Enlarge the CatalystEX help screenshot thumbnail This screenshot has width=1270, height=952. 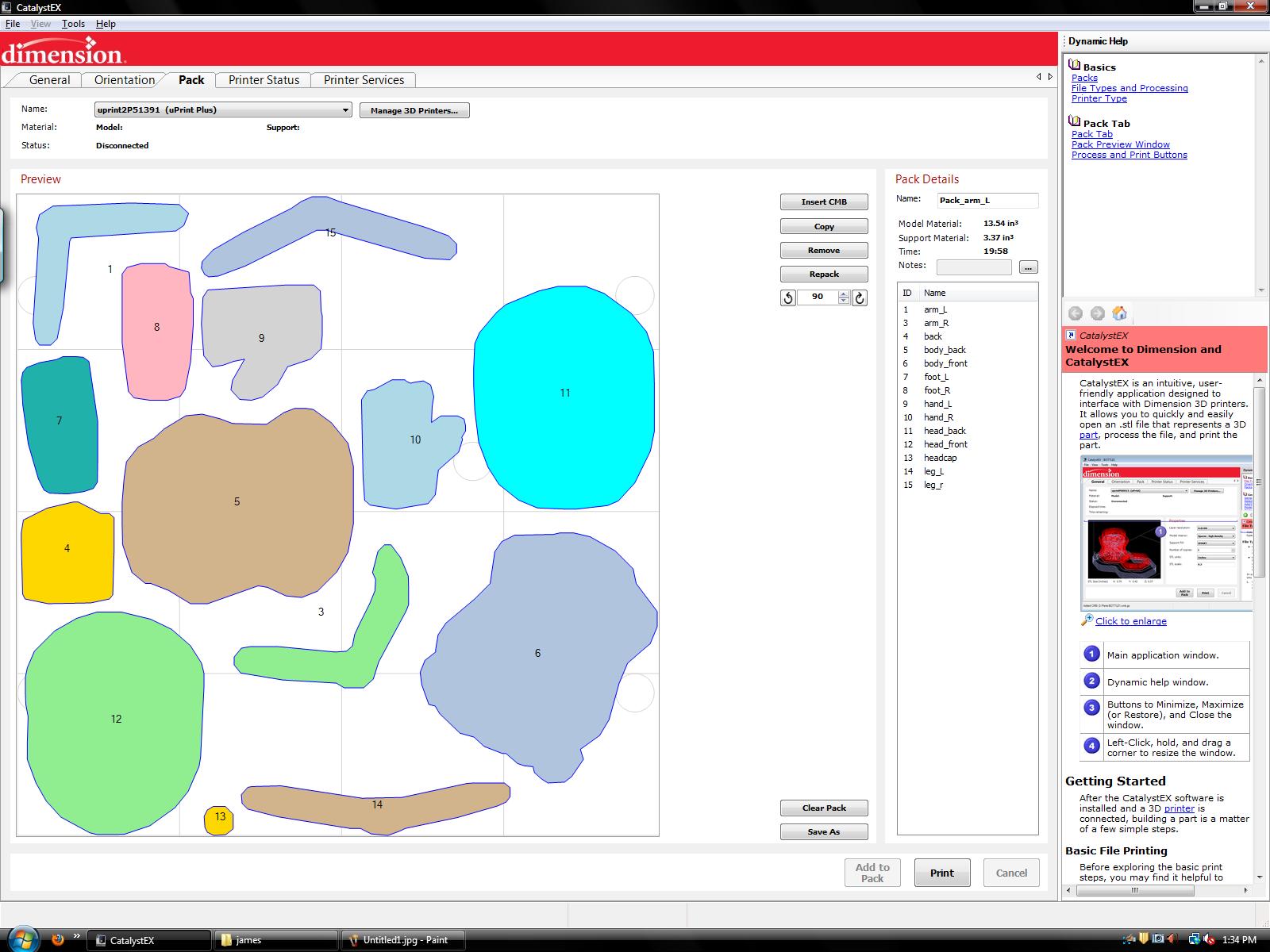pos(1167,533)
